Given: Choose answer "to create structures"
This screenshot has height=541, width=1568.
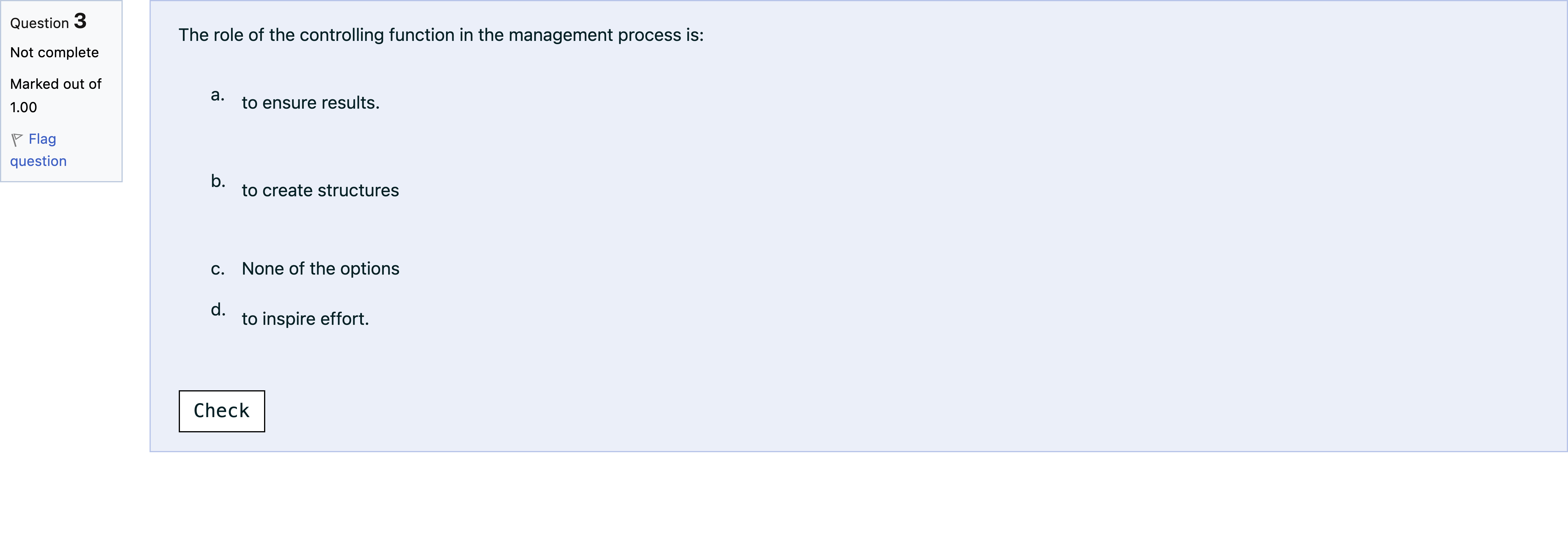Looking at the screenshot, I should tap(320, 190).
